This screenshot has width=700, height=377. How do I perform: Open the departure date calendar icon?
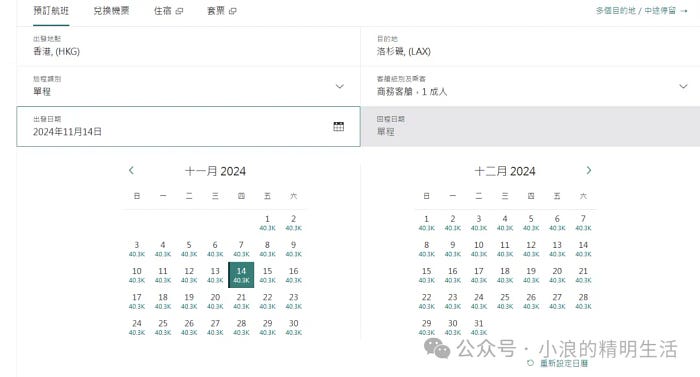(338, 126)
